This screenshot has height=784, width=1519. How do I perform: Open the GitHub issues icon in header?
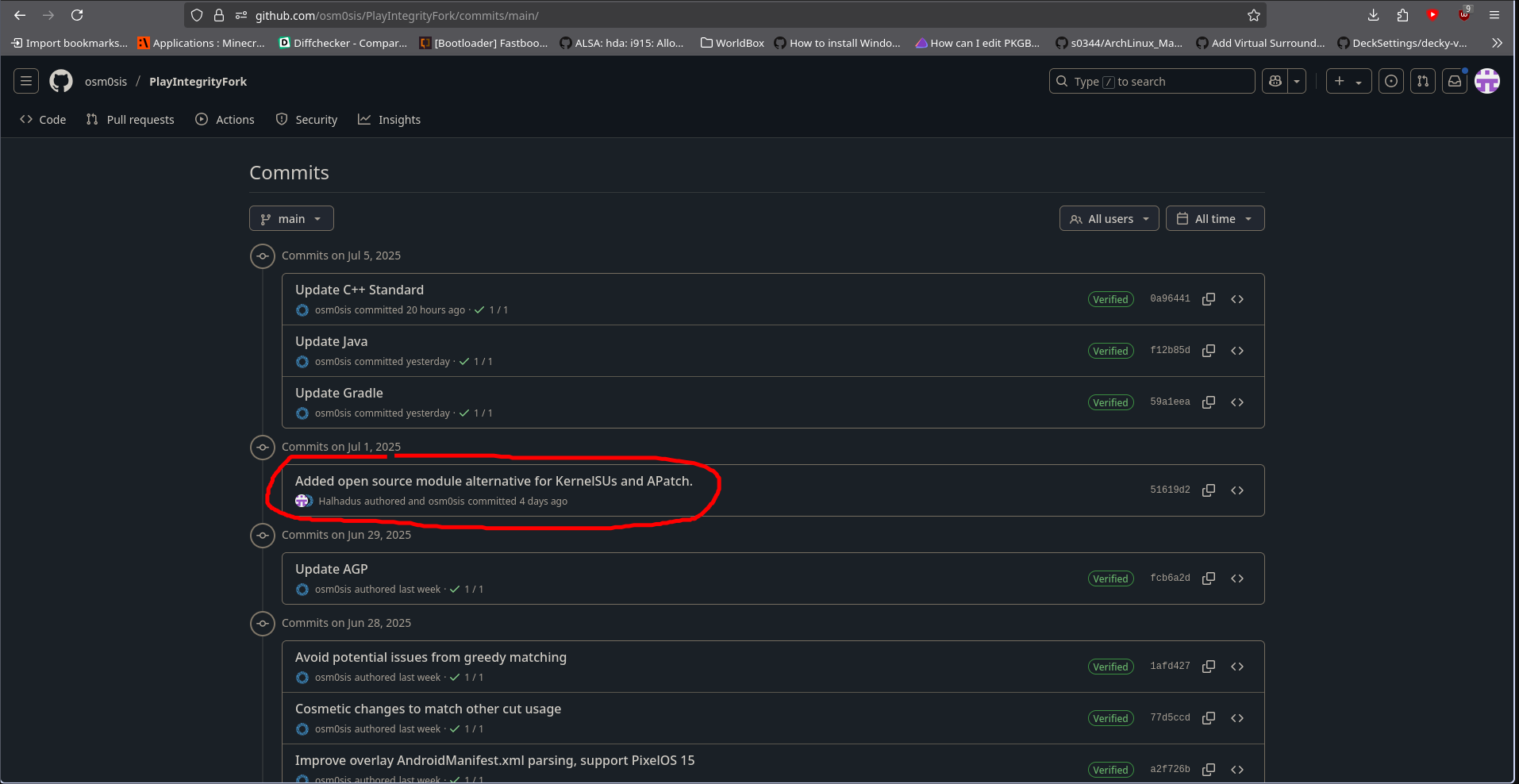[1391, 81]
